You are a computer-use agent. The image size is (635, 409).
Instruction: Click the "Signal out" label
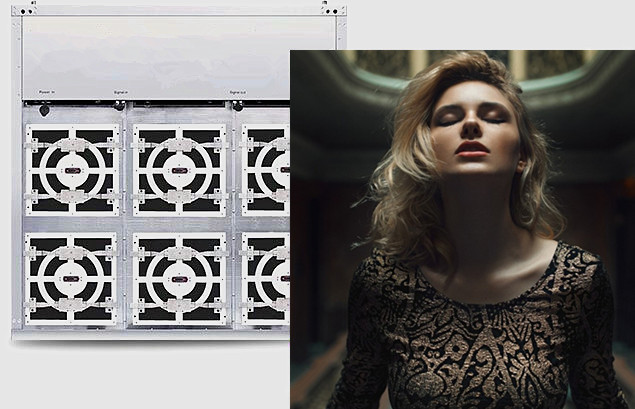point(238,93)
